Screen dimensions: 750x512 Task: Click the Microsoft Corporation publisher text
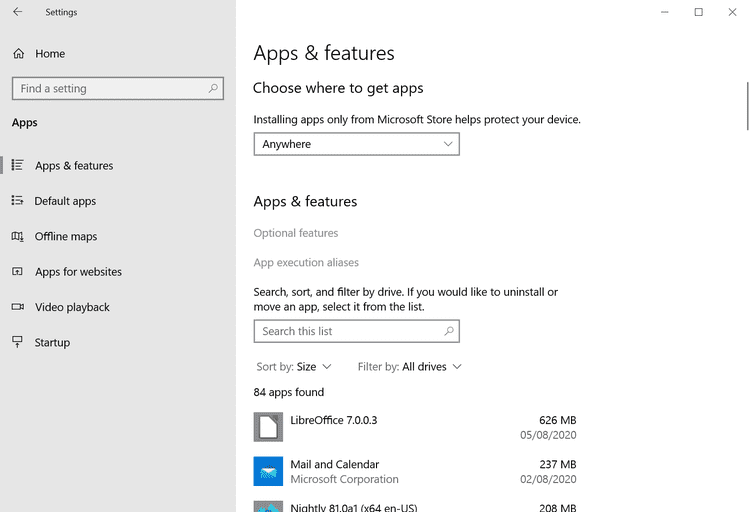(344, 479)
